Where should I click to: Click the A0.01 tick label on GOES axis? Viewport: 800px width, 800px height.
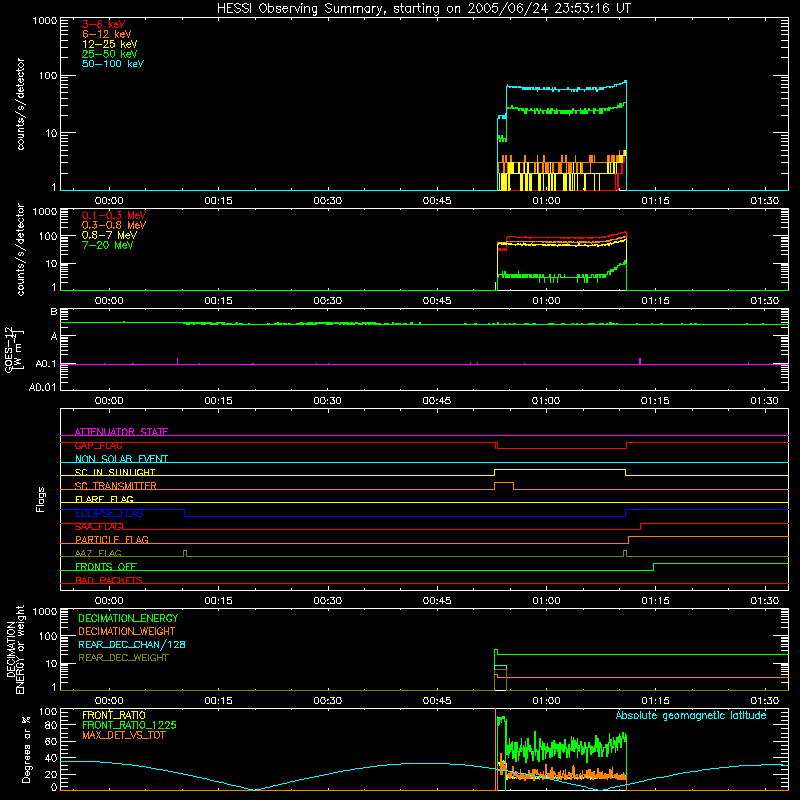tap(42, 387)
